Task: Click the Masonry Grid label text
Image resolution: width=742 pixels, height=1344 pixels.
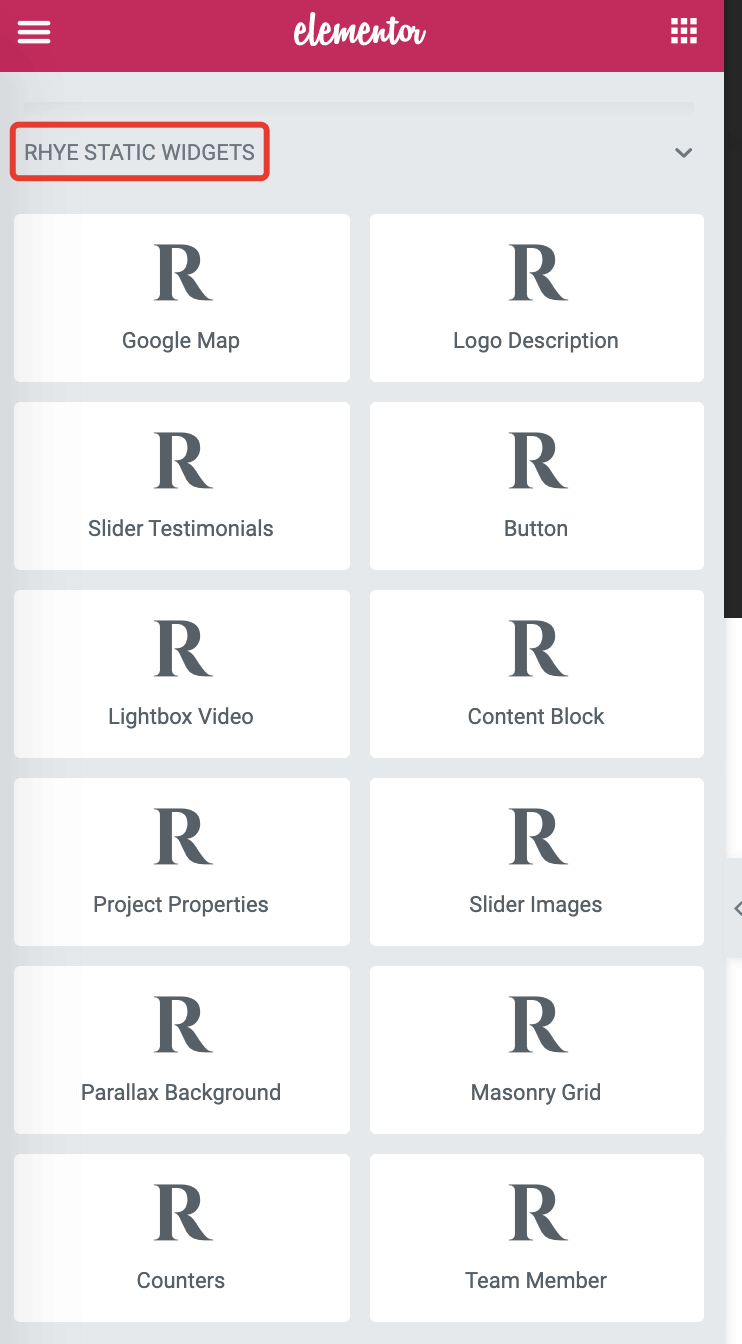Action: (x=536, y=1093)
